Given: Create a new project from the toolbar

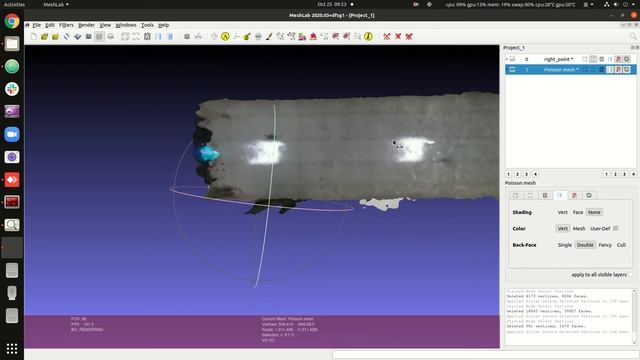Looking at the screenshot, I should (33, 37).
